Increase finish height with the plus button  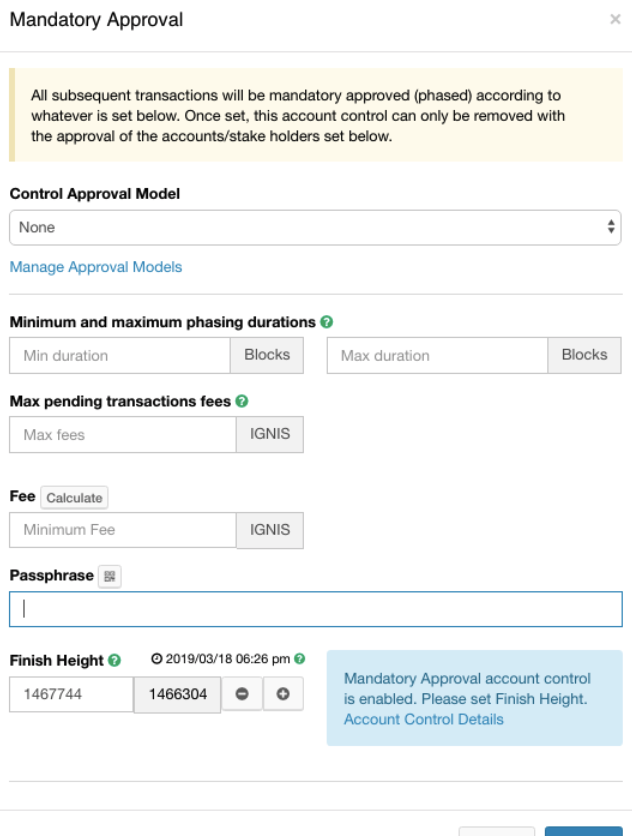(283, 694)
